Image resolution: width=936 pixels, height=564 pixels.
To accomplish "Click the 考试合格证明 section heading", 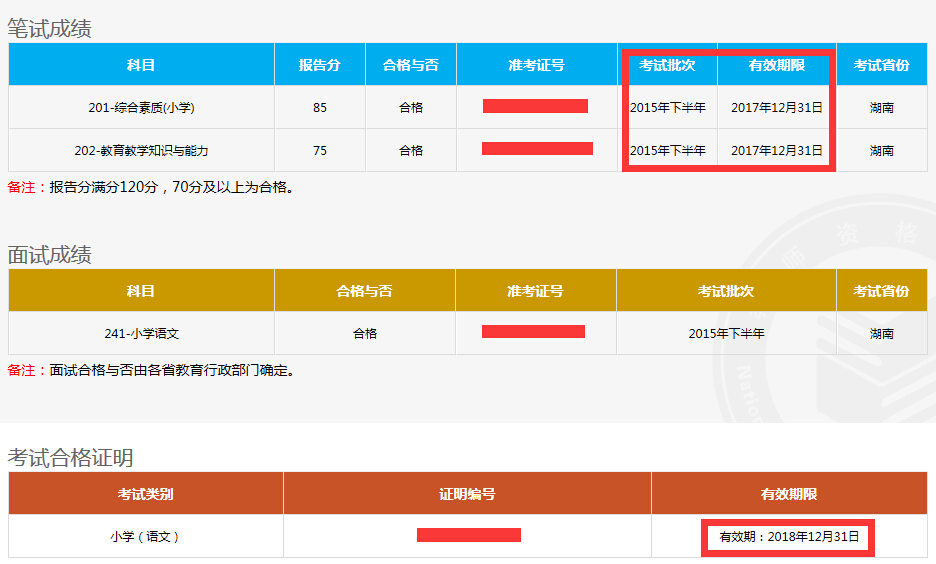I will (70, 458).
